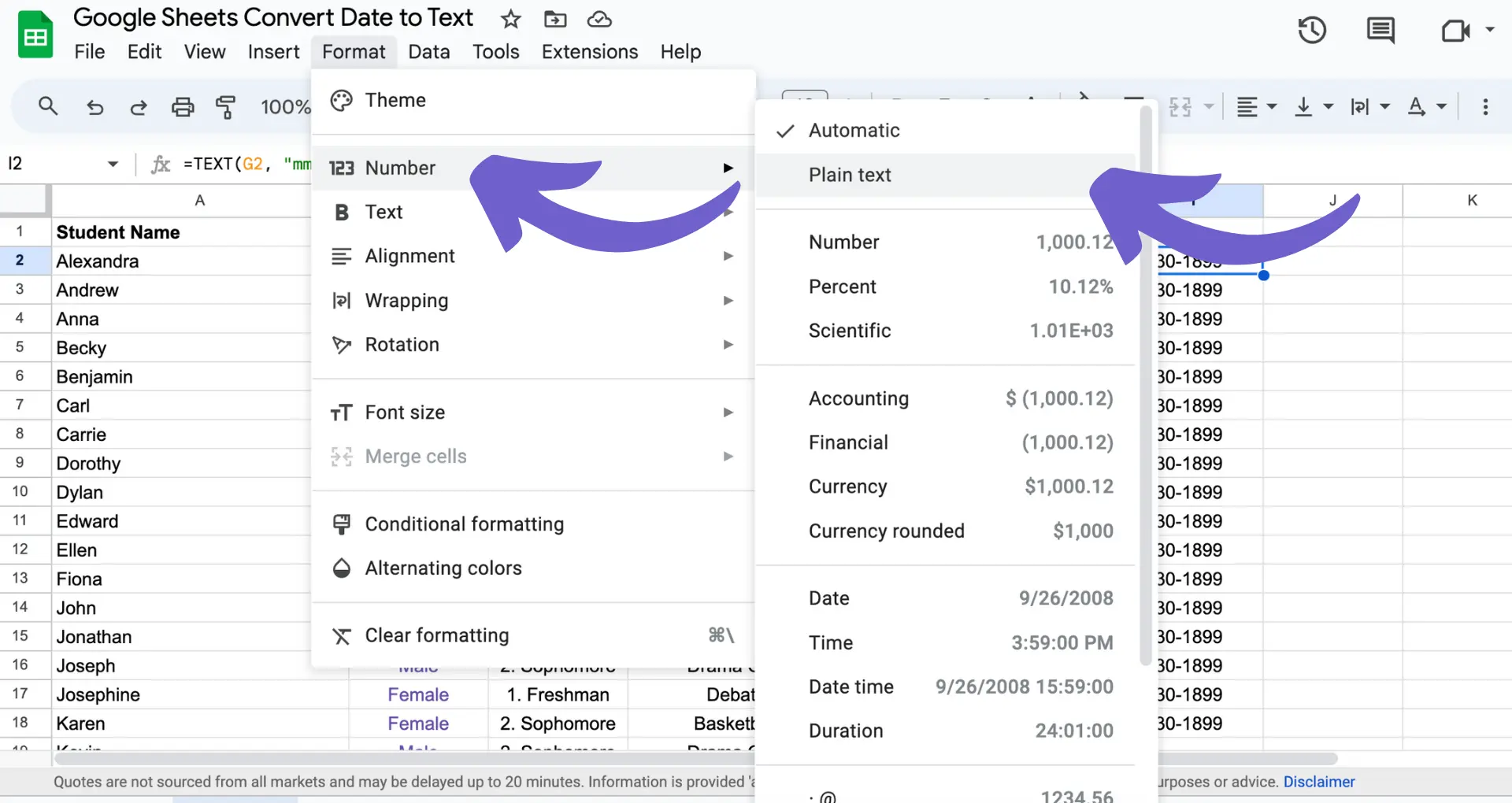Select Time format 3:59:00 PM
This screenshot has width=1512, height=803.
(946, 642)
